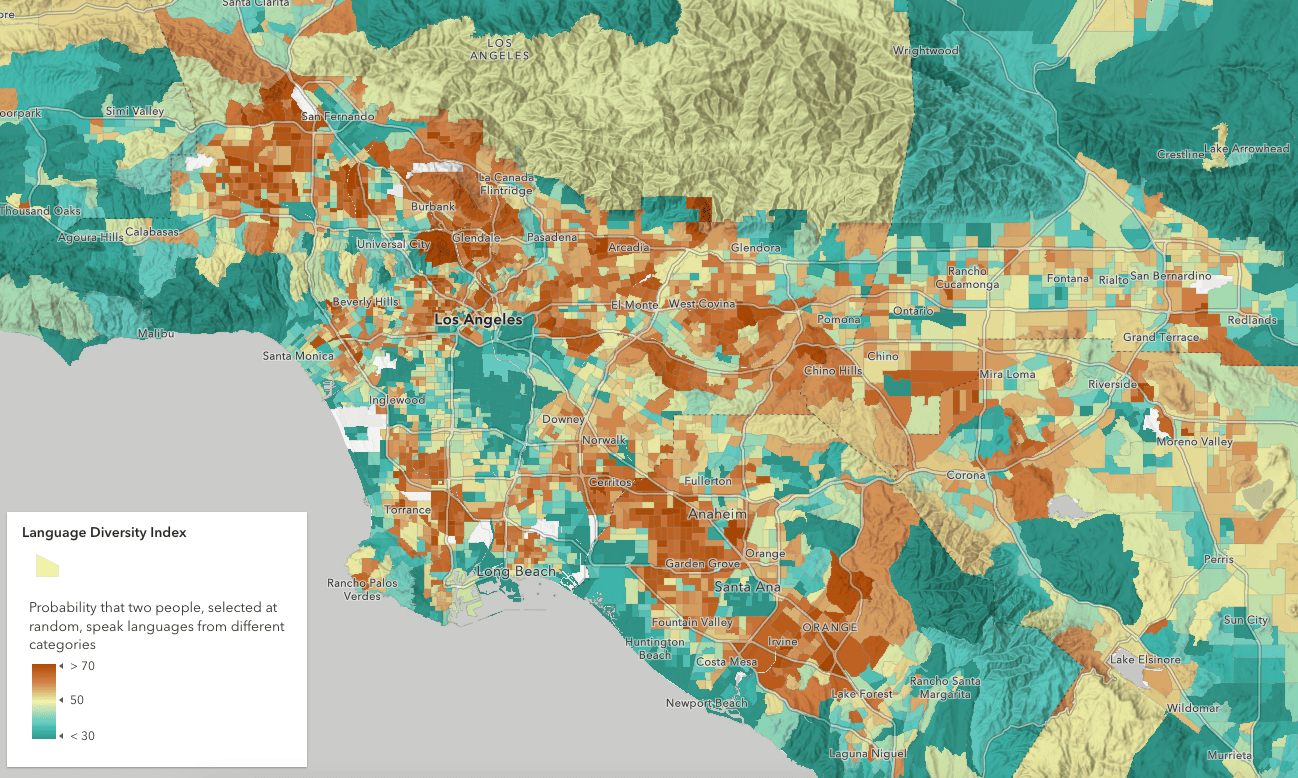
Task: Click the 'San Fernando' map label
Action: [x=338, y=117]
